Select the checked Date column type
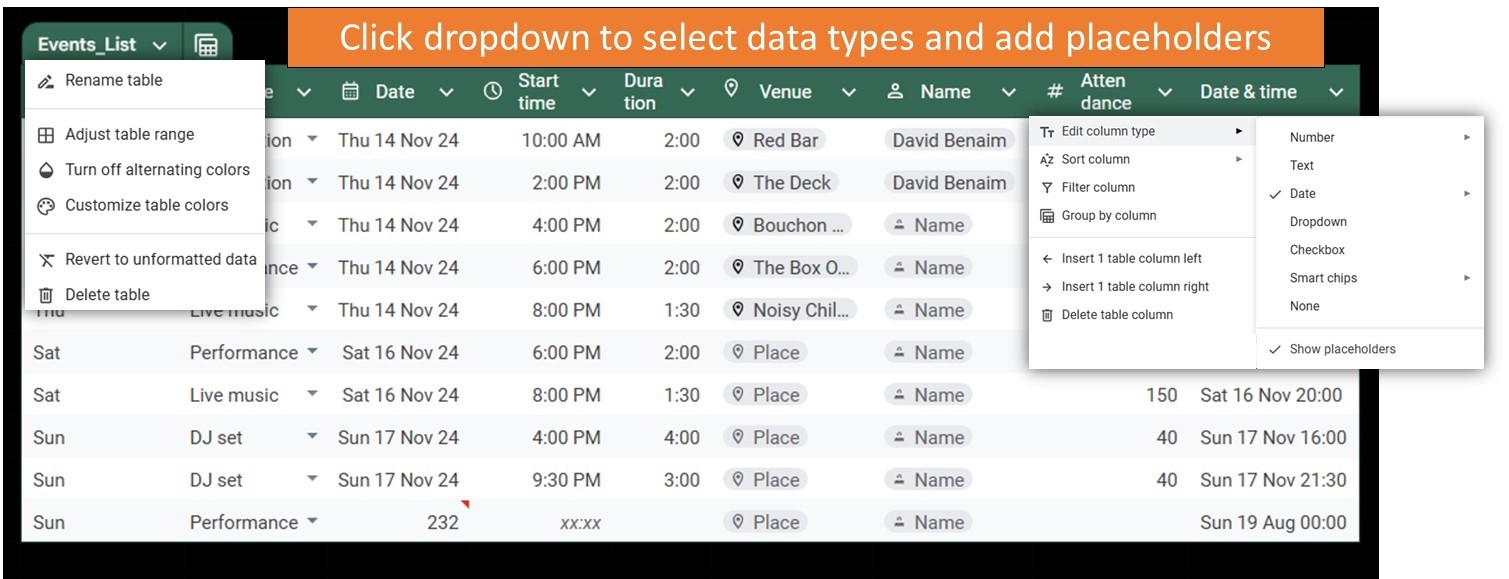 1302,194
